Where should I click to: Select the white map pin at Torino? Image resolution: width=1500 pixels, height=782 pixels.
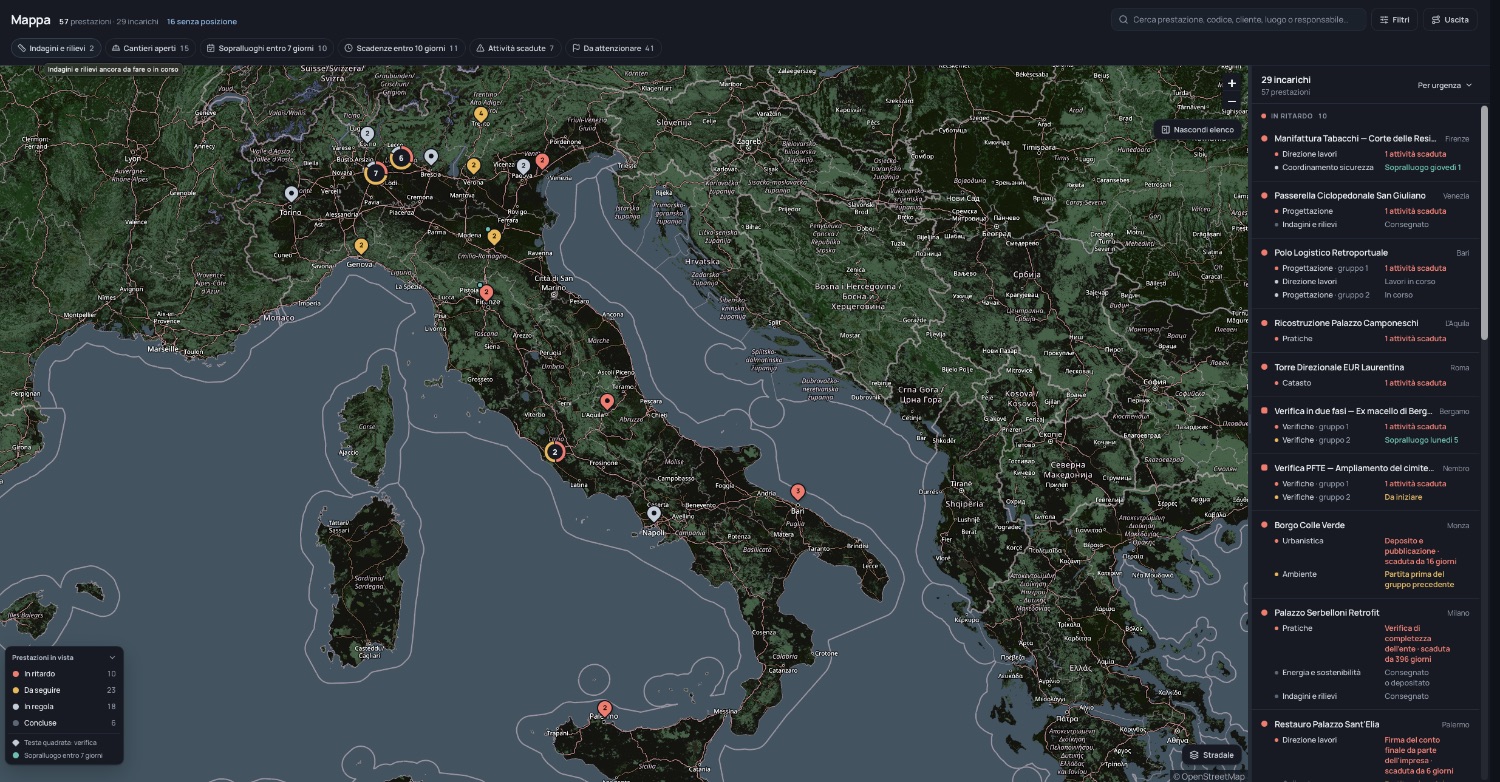pos(291,194)
